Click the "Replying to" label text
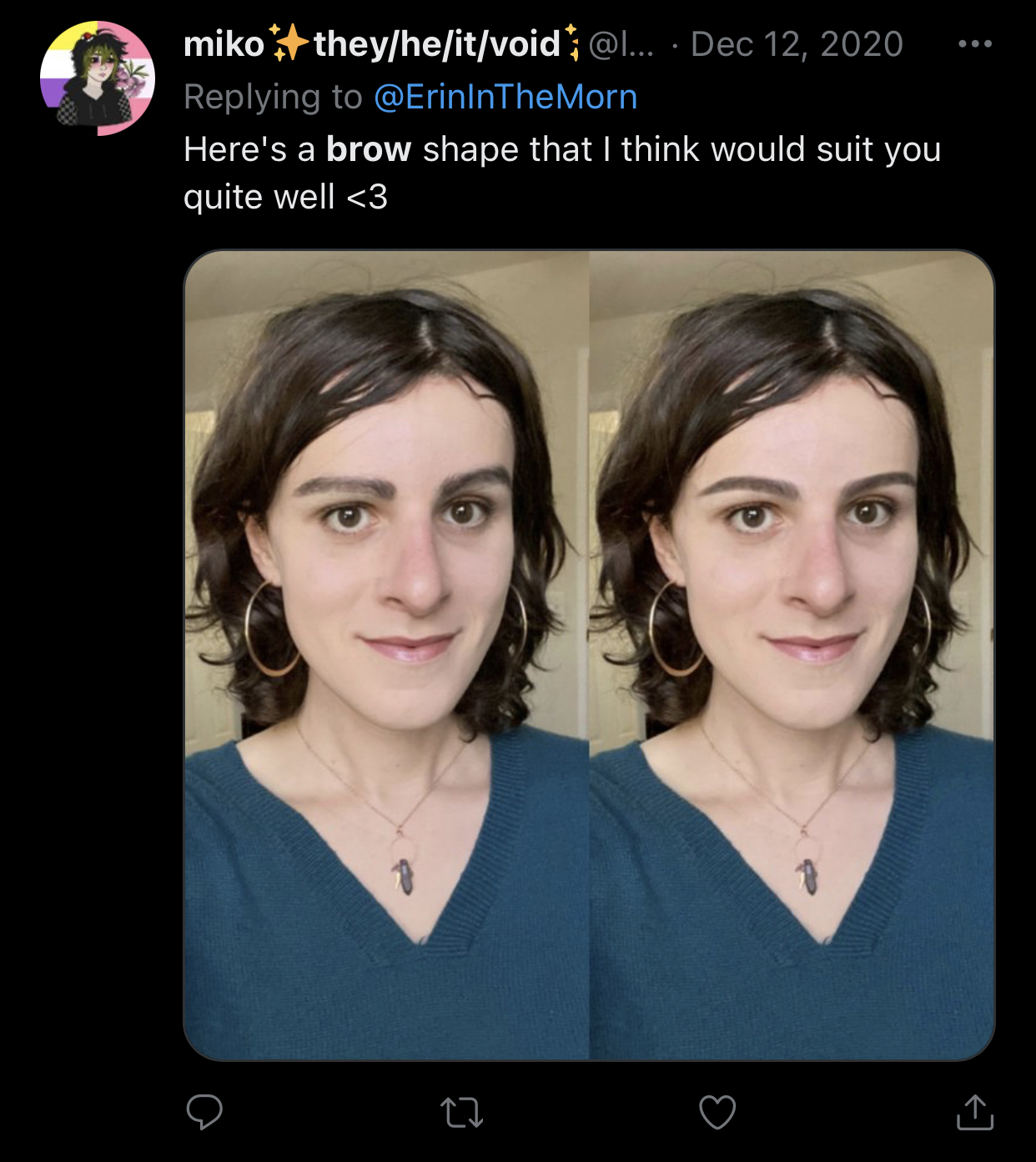This screenshot has width=1036, height=1162. click(x=273, y=97)
